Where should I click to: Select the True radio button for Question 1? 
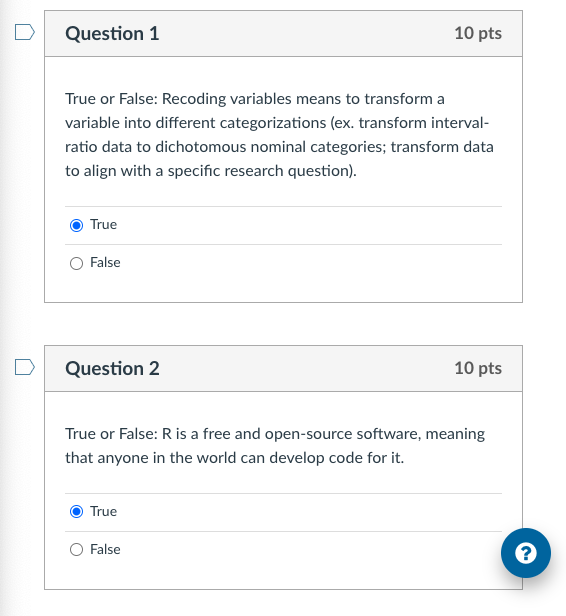[x=76, y=226]
